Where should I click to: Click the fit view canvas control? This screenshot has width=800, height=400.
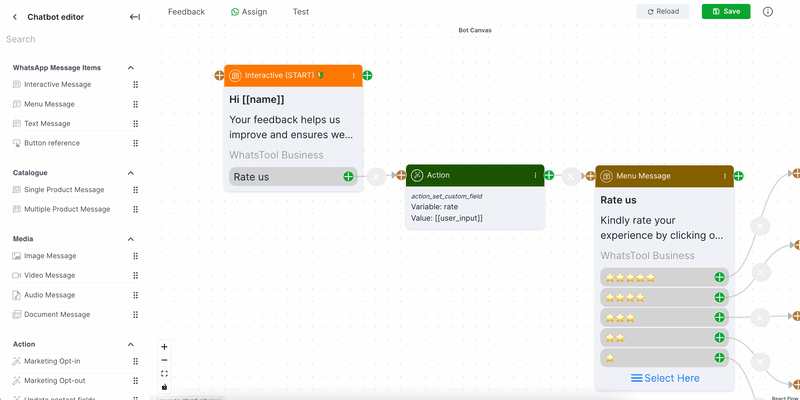pyautogui.click(x=164, y=374)
